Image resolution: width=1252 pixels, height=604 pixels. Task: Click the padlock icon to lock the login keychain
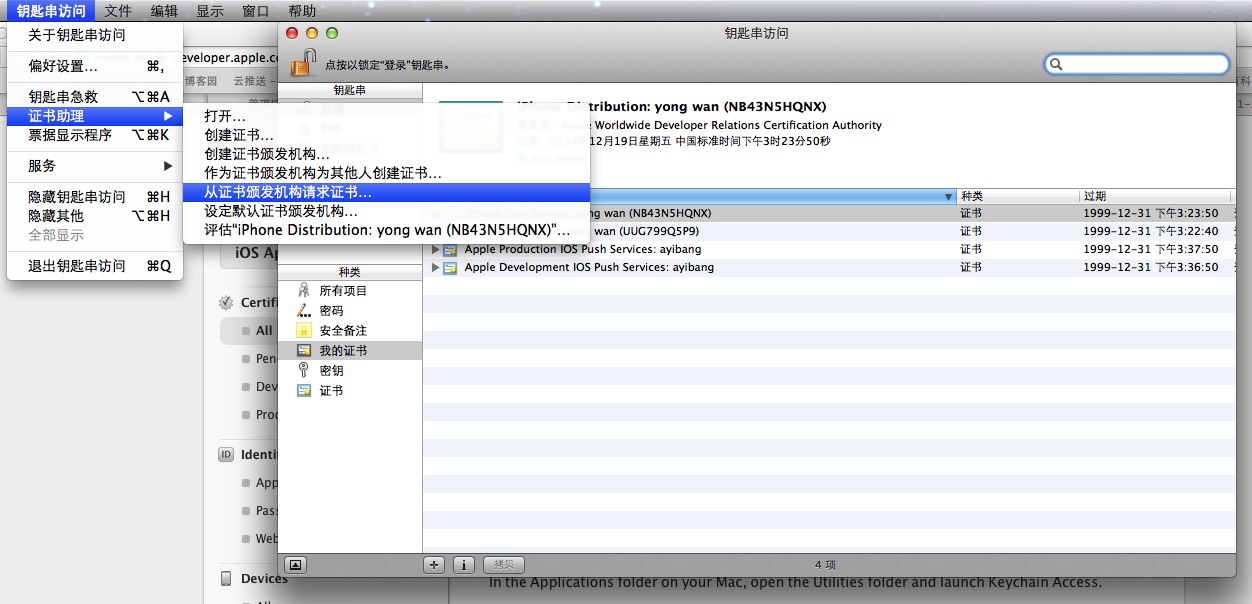(303, 63)
